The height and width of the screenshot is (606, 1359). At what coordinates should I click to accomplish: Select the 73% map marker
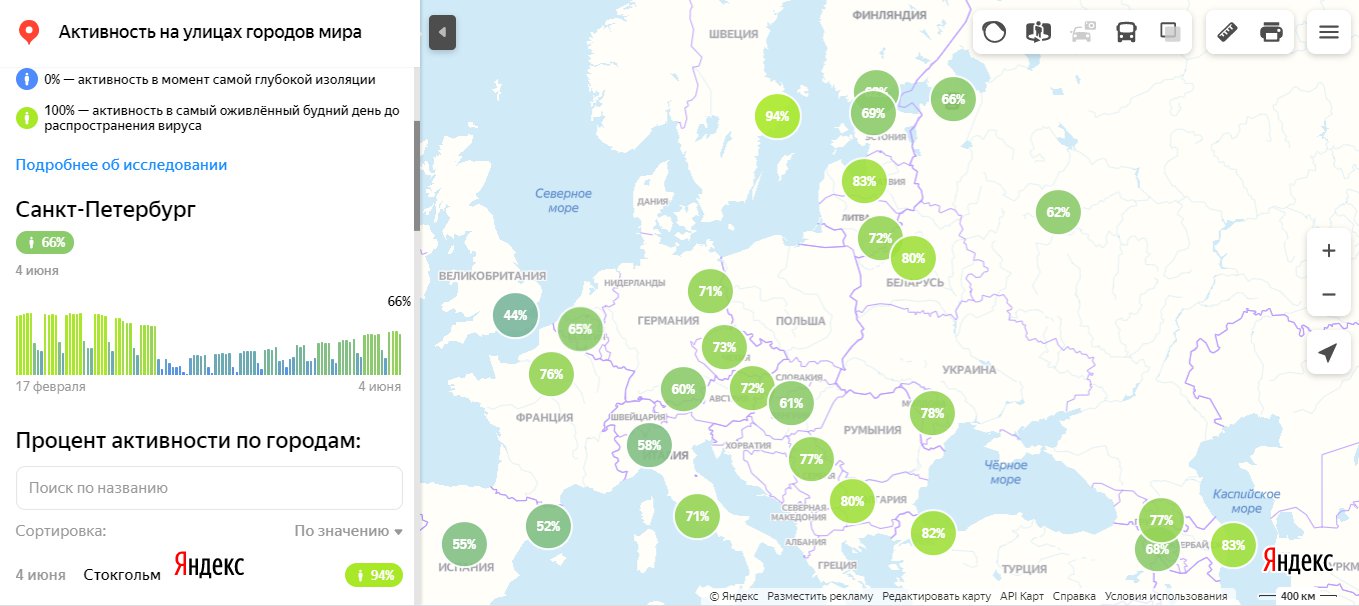[724, 348]
